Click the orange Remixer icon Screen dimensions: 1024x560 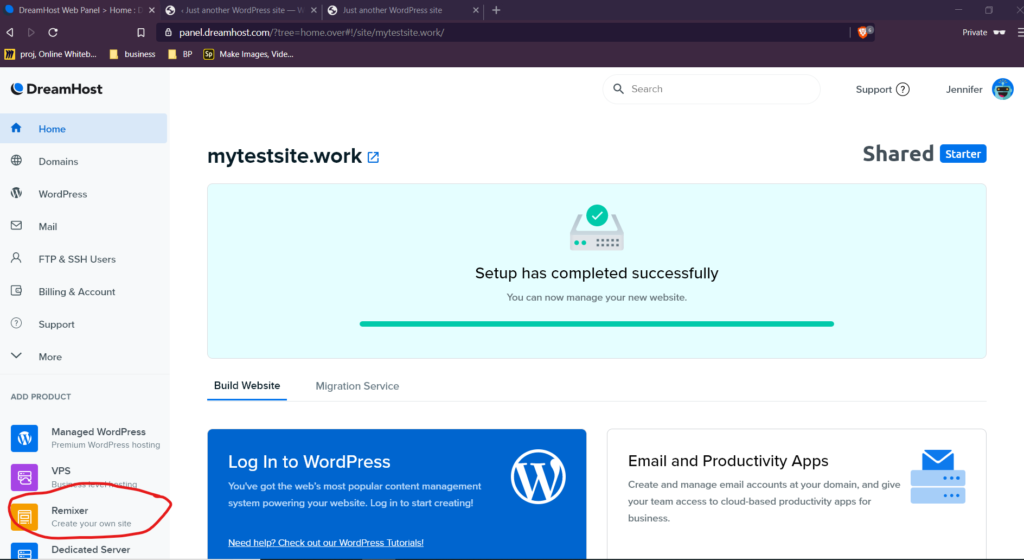[24, 517]
